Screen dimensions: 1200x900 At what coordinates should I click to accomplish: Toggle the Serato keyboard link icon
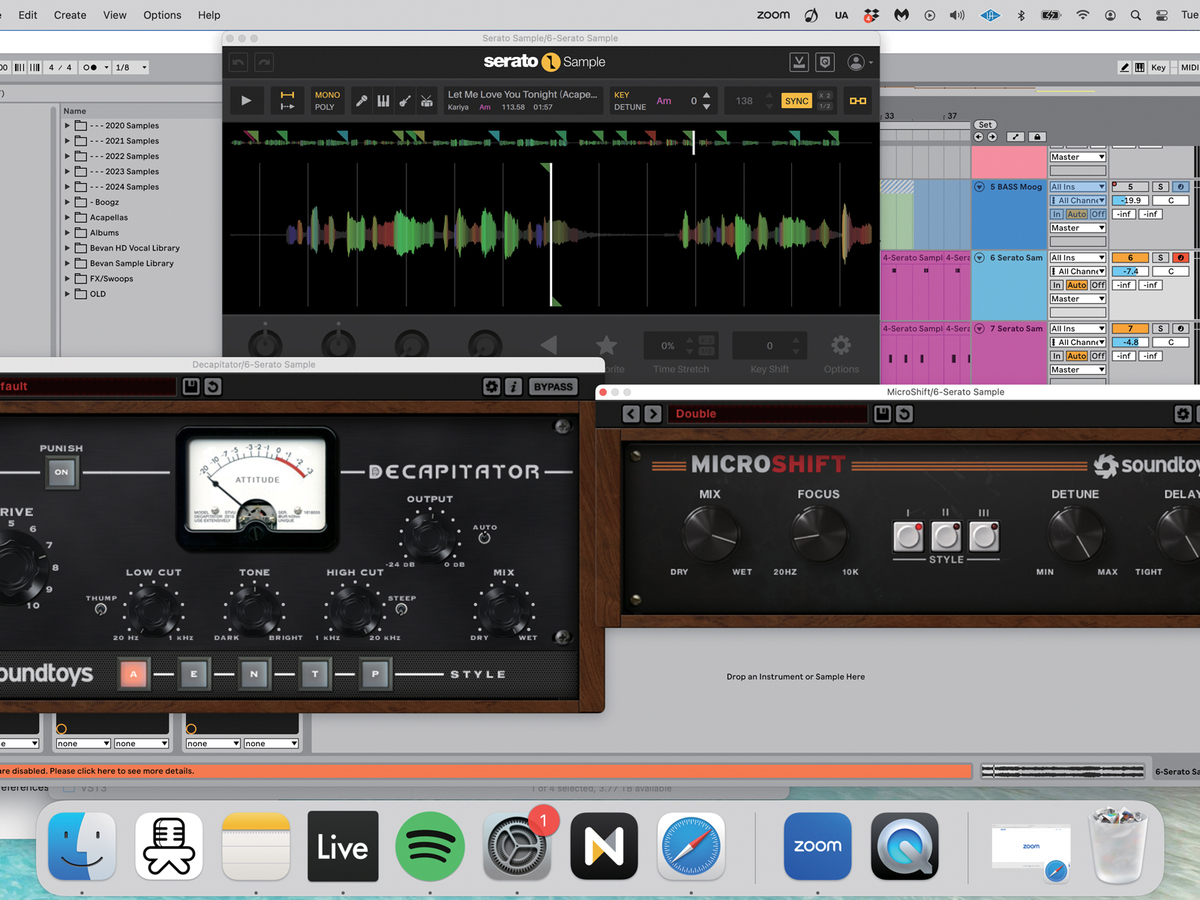click(858, 101)
